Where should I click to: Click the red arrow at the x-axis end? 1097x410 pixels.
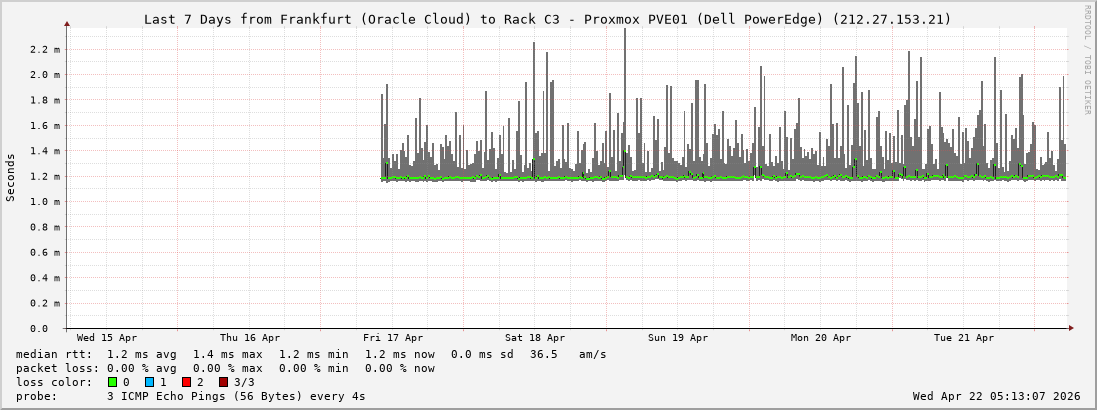[x=1070, y=328]
